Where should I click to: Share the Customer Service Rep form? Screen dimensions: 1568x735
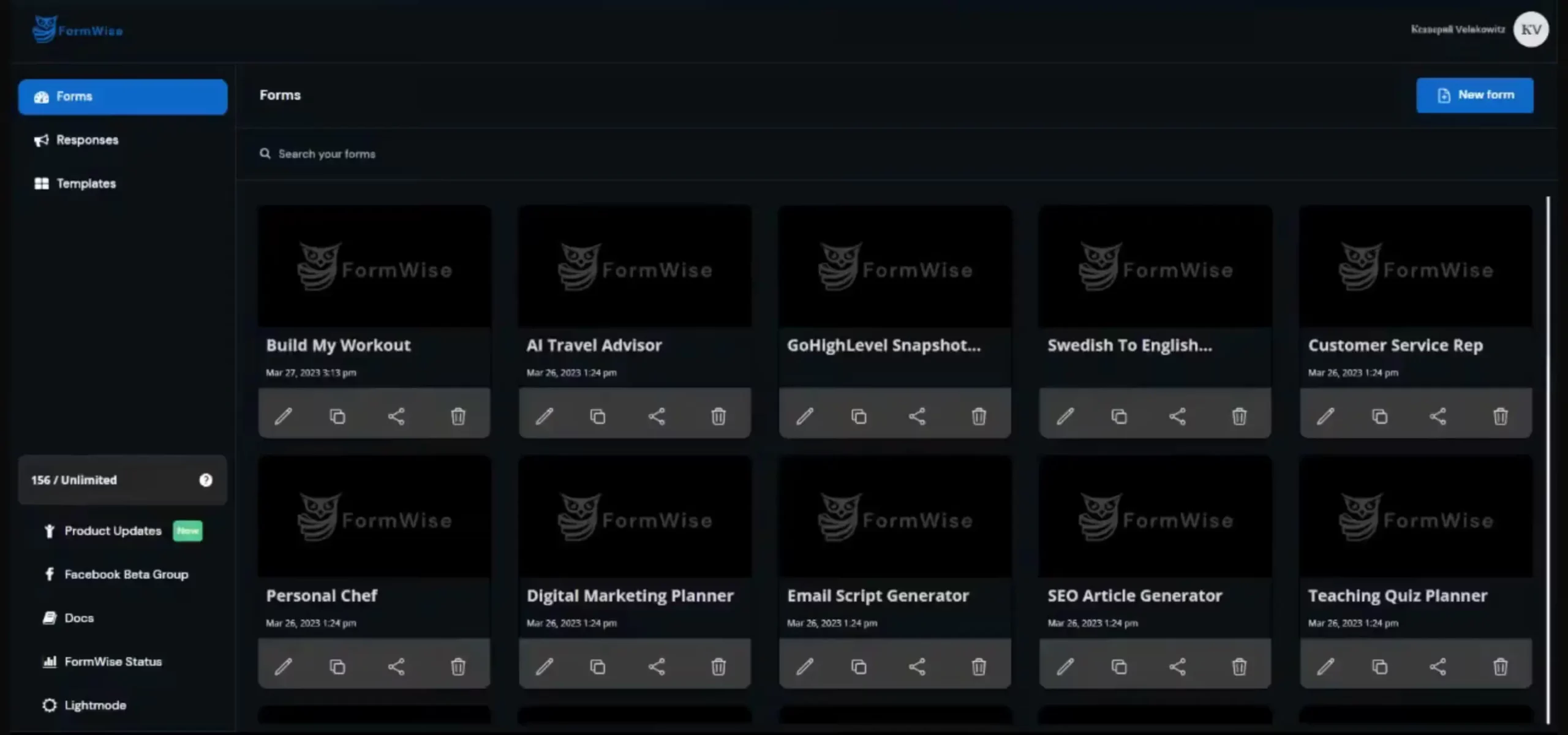click(1438, 417)
